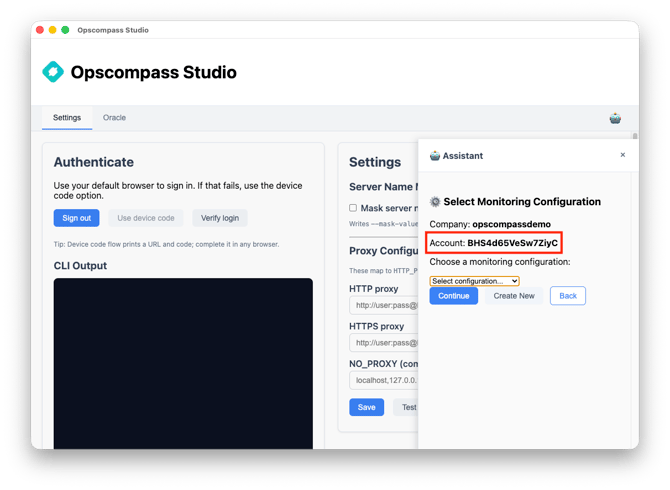
Task: Select account ID BHS4d65VeSw7ZiyC text
Action: [x=512, y=243]
